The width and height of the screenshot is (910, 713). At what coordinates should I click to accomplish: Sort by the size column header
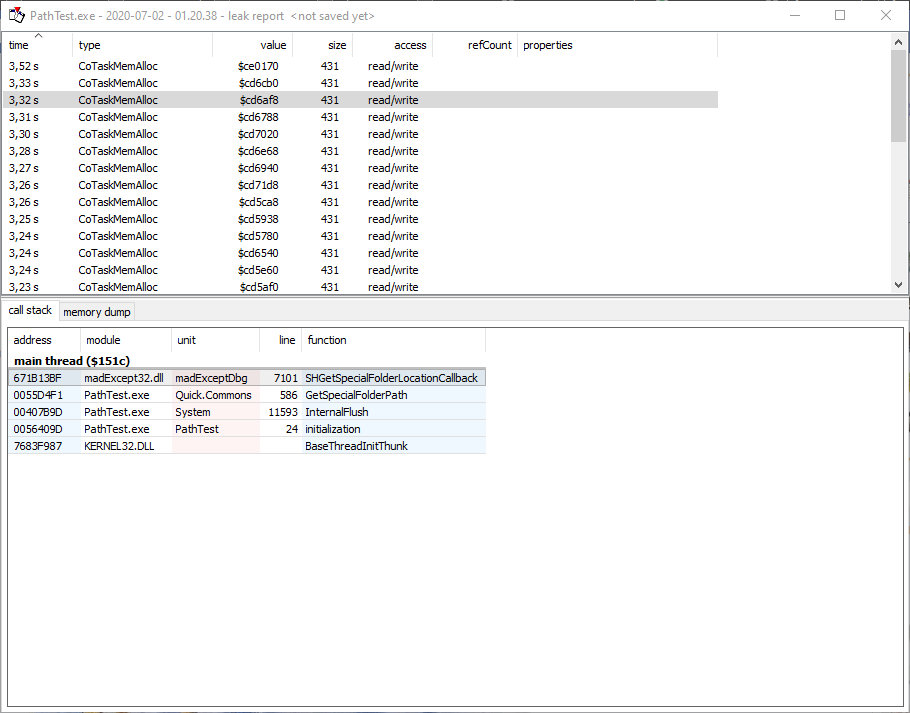pyautogui.click(x=323, y=45)
